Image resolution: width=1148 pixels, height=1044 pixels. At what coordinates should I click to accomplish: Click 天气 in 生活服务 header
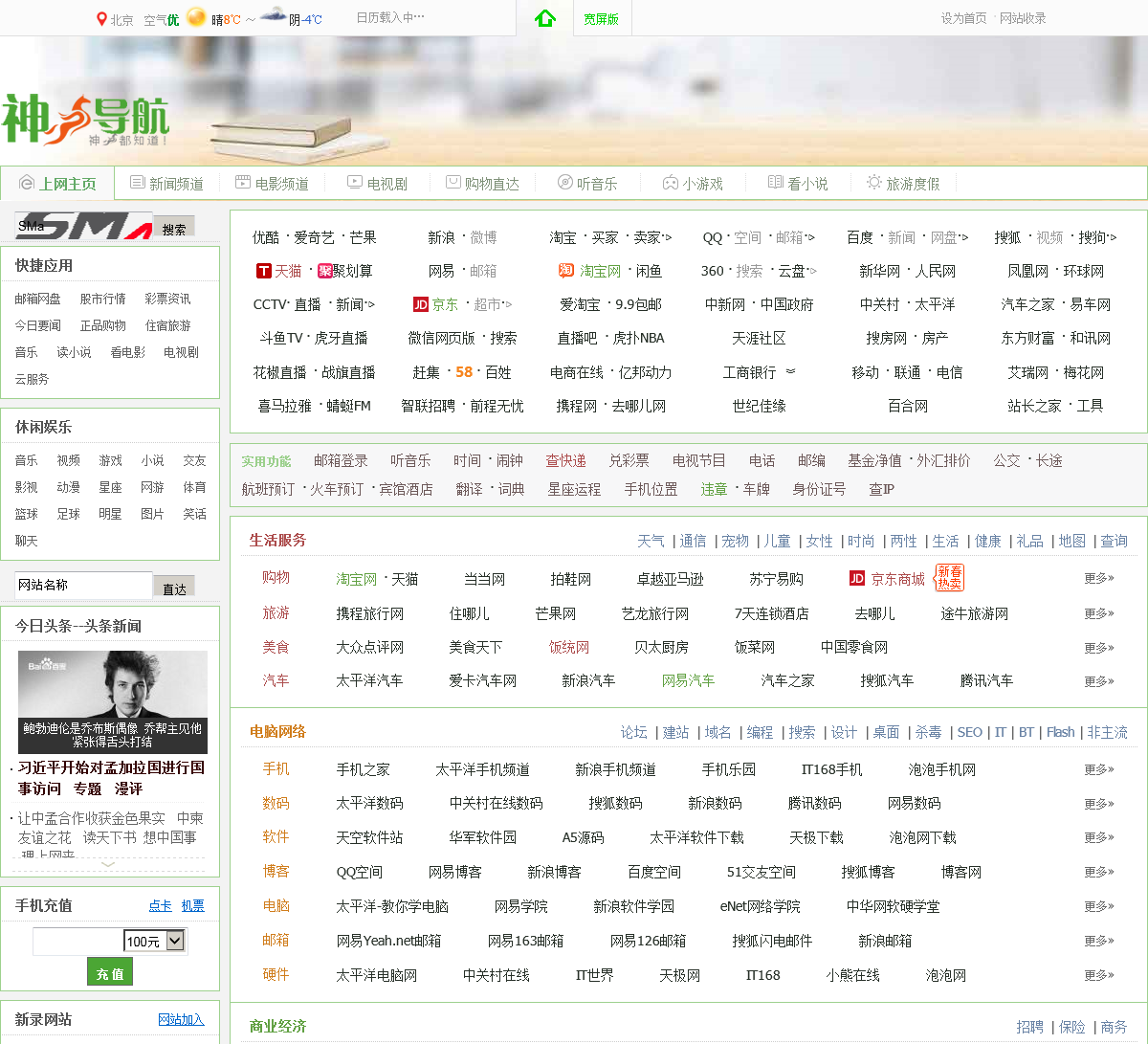pos(651,541)
